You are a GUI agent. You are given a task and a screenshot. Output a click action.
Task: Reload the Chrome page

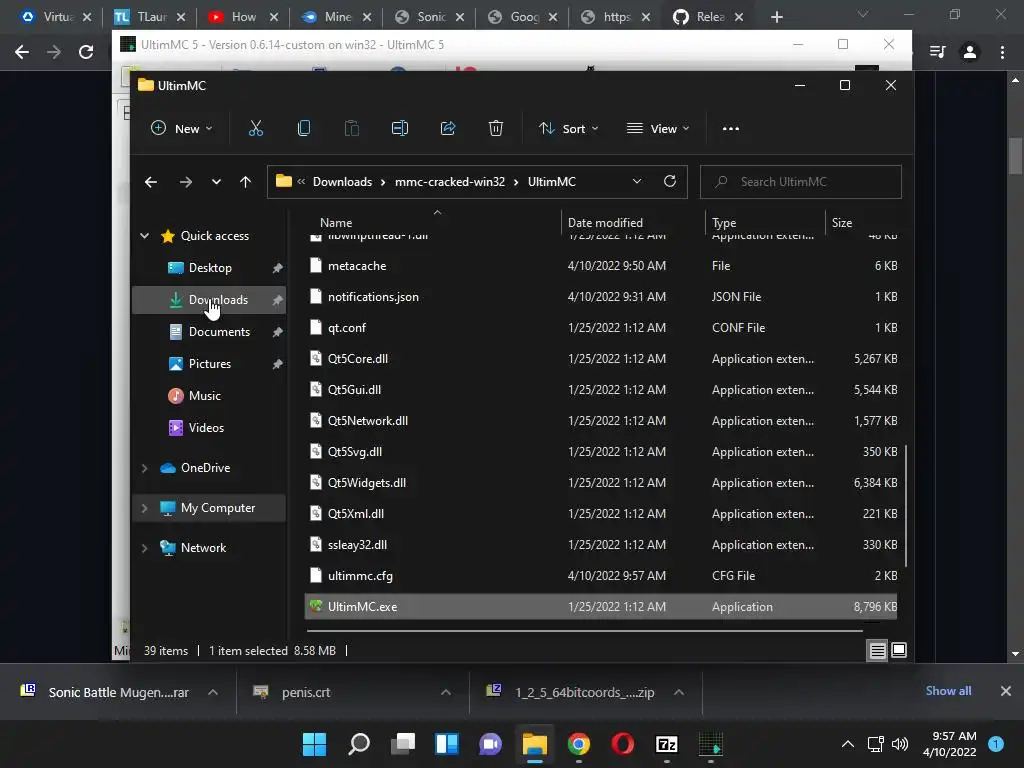(x=86, y=52)
